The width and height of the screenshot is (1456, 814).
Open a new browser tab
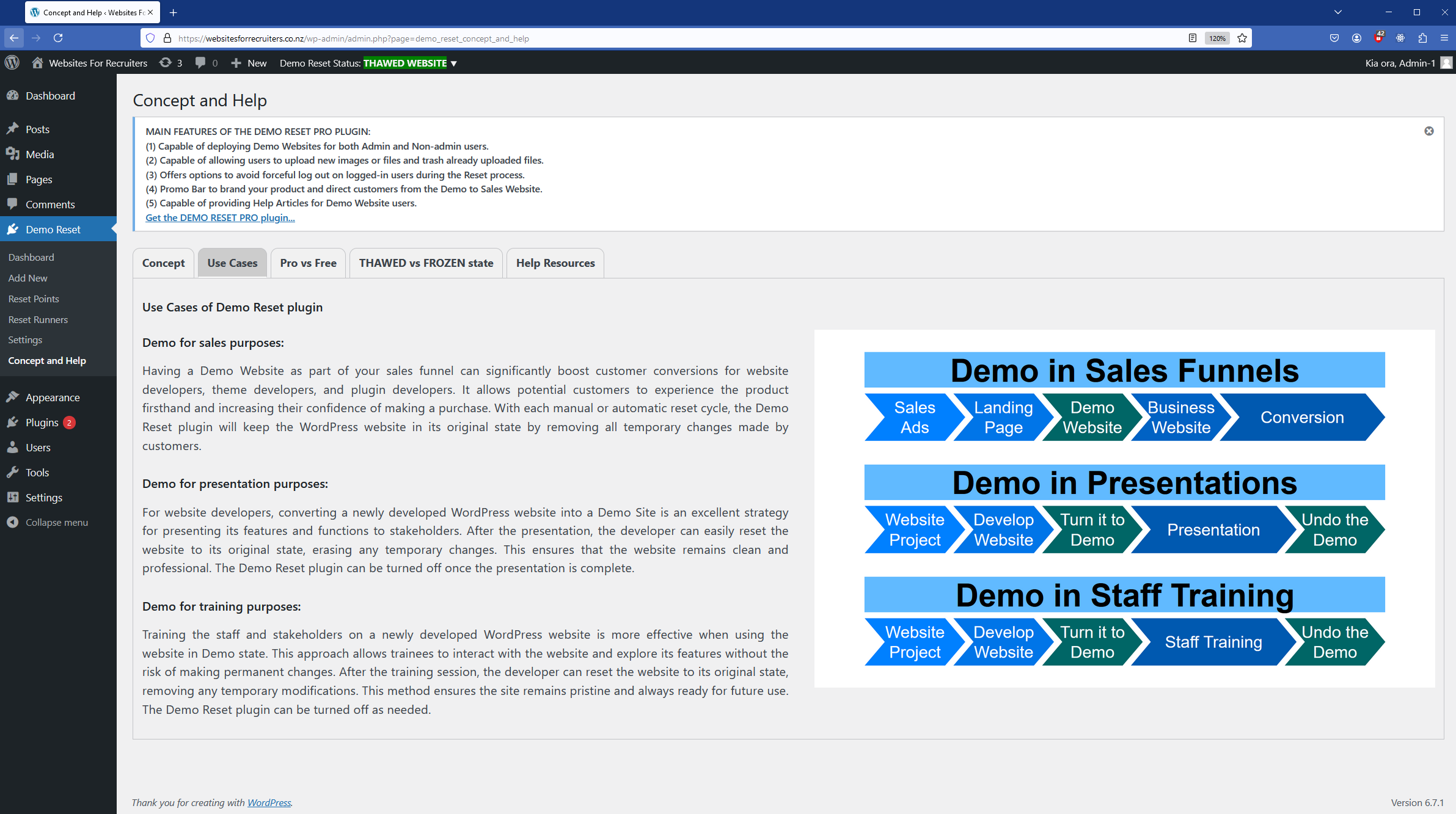[x=174, y=12]
